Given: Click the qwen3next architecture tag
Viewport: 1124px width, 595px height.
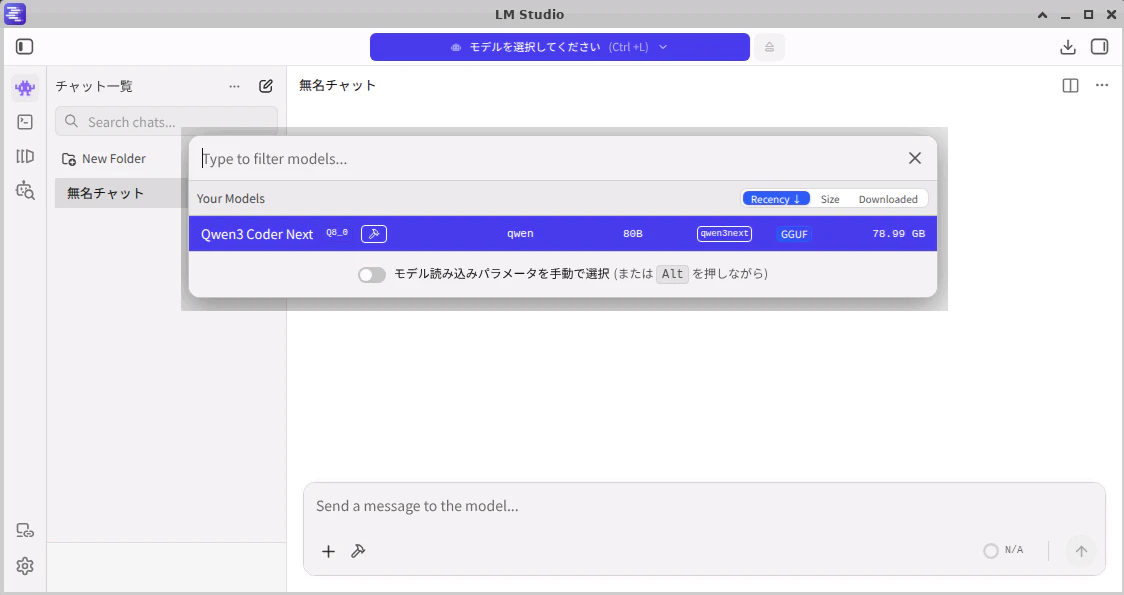Looking at the screenshot, I should click(x=724, y=234).
